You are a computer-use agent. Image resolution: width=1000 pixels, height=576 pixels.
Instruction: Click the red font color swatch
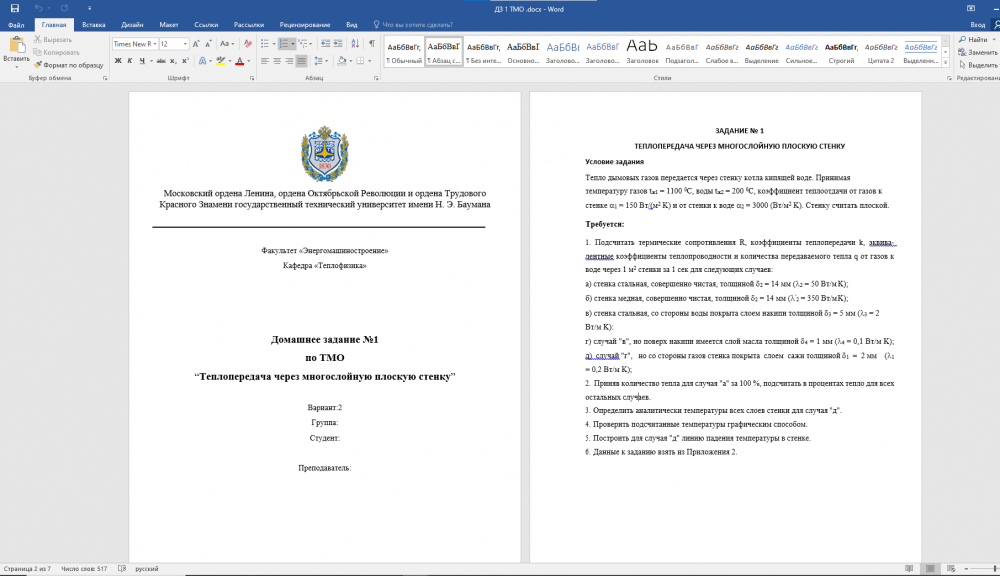pos(237,61)
